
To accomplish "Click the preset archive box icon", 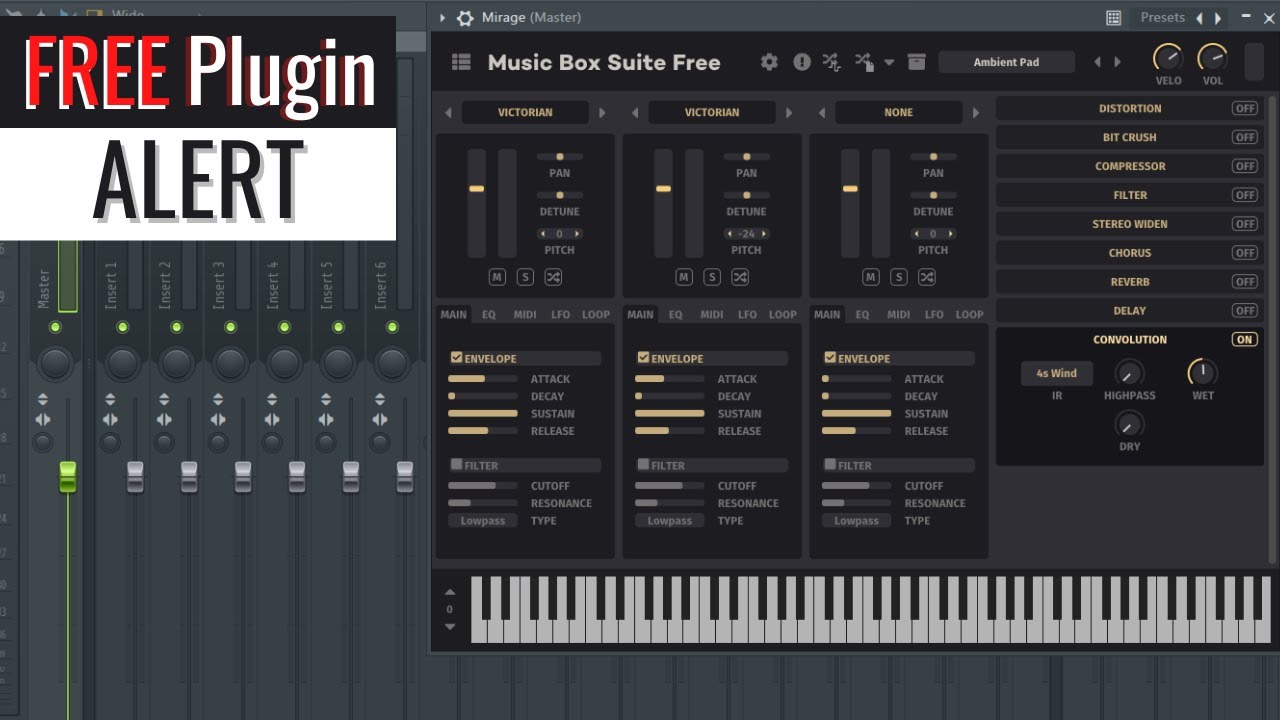I will pos(916,62).
